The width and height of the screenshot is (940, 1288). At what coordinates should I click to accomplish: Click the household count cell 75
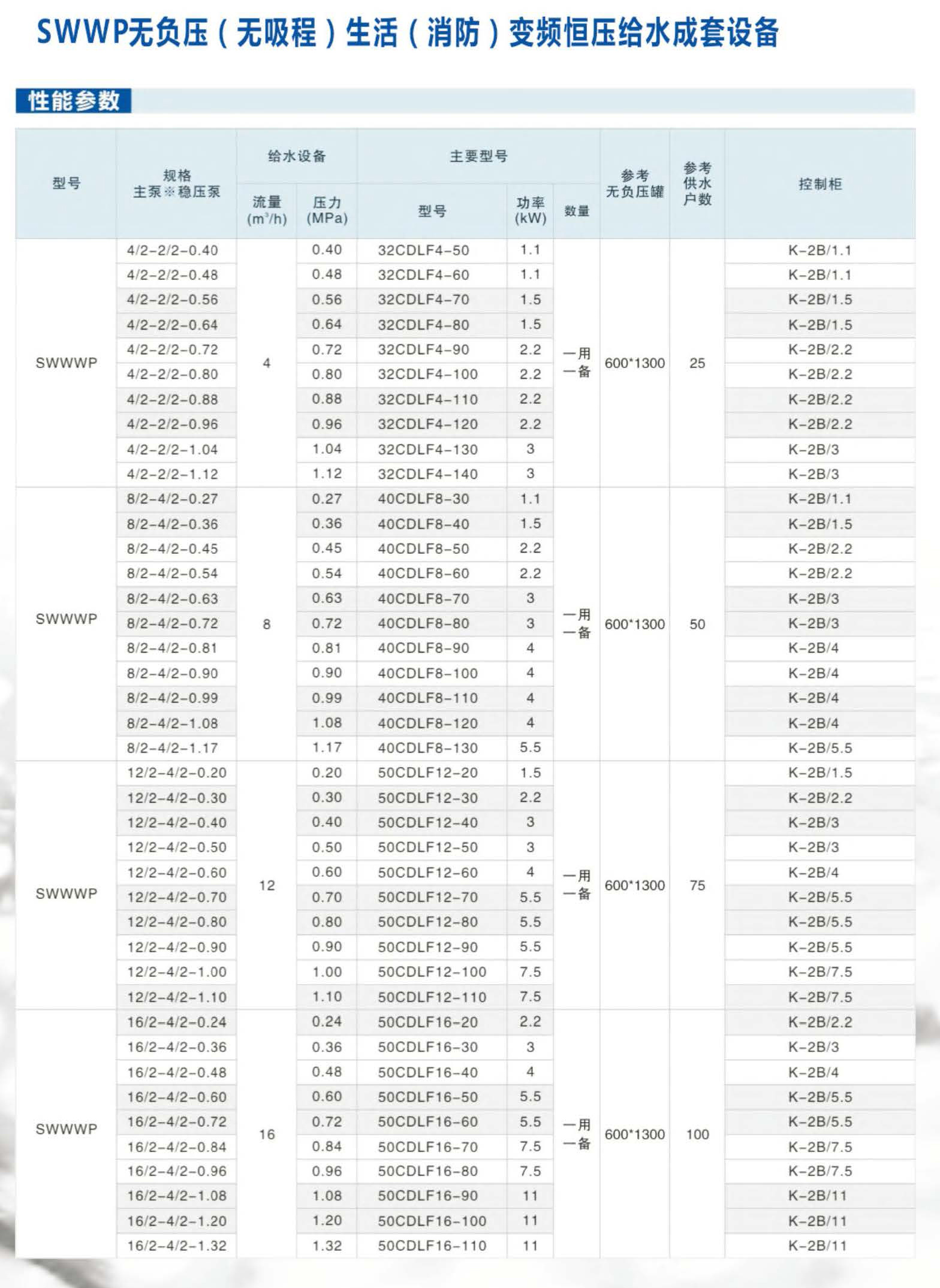pyautogui.click(x=697, y=885)
